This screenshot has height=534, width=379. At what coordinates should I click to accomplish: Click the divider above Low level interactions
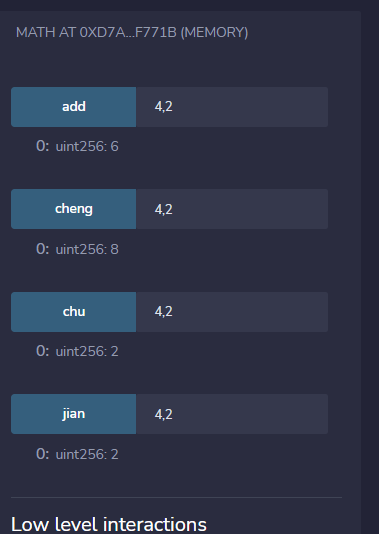(176, 498)
